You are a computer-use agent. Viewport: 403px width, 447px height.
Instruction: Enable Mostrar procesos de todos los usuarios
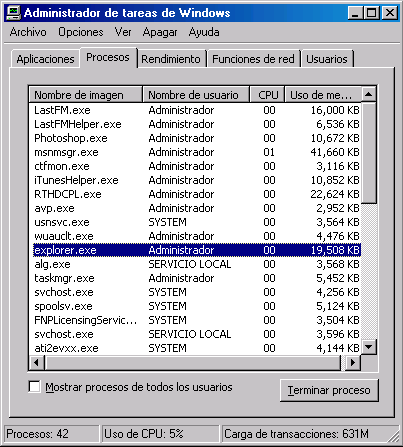(34, 387)
